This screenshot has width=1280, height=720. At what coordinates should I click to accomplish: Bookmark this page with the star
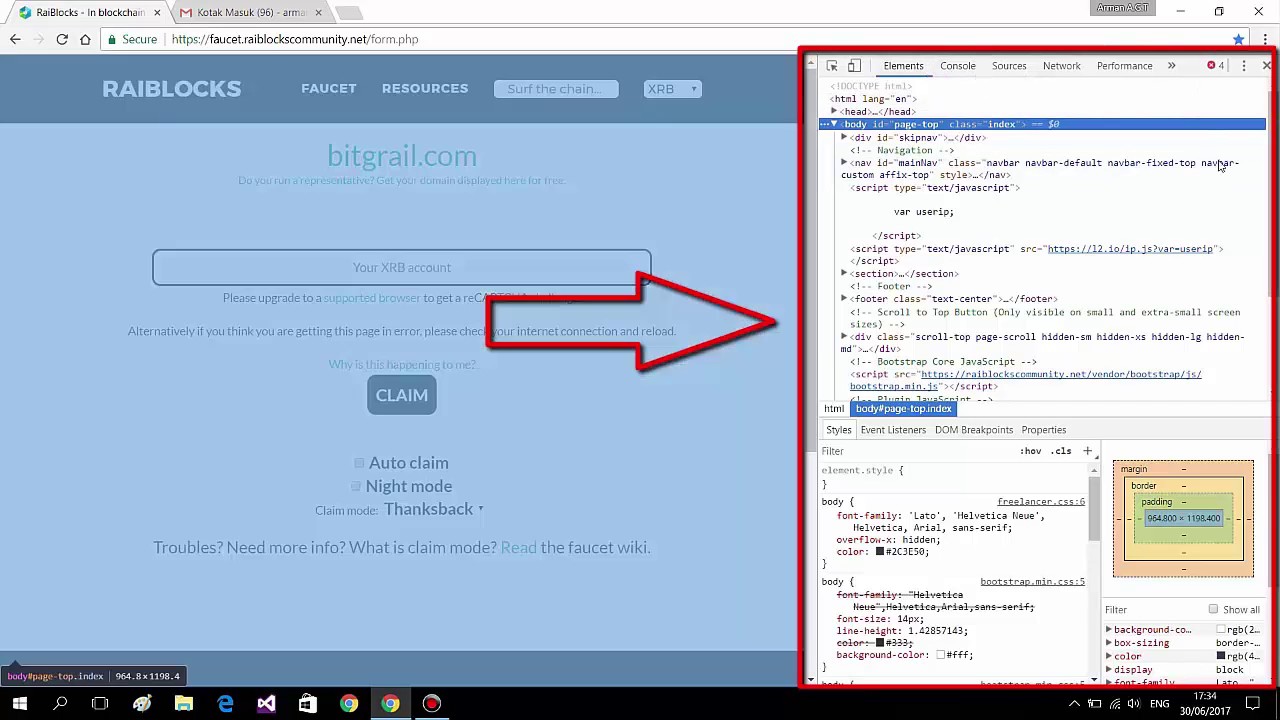pos(1239,39)
